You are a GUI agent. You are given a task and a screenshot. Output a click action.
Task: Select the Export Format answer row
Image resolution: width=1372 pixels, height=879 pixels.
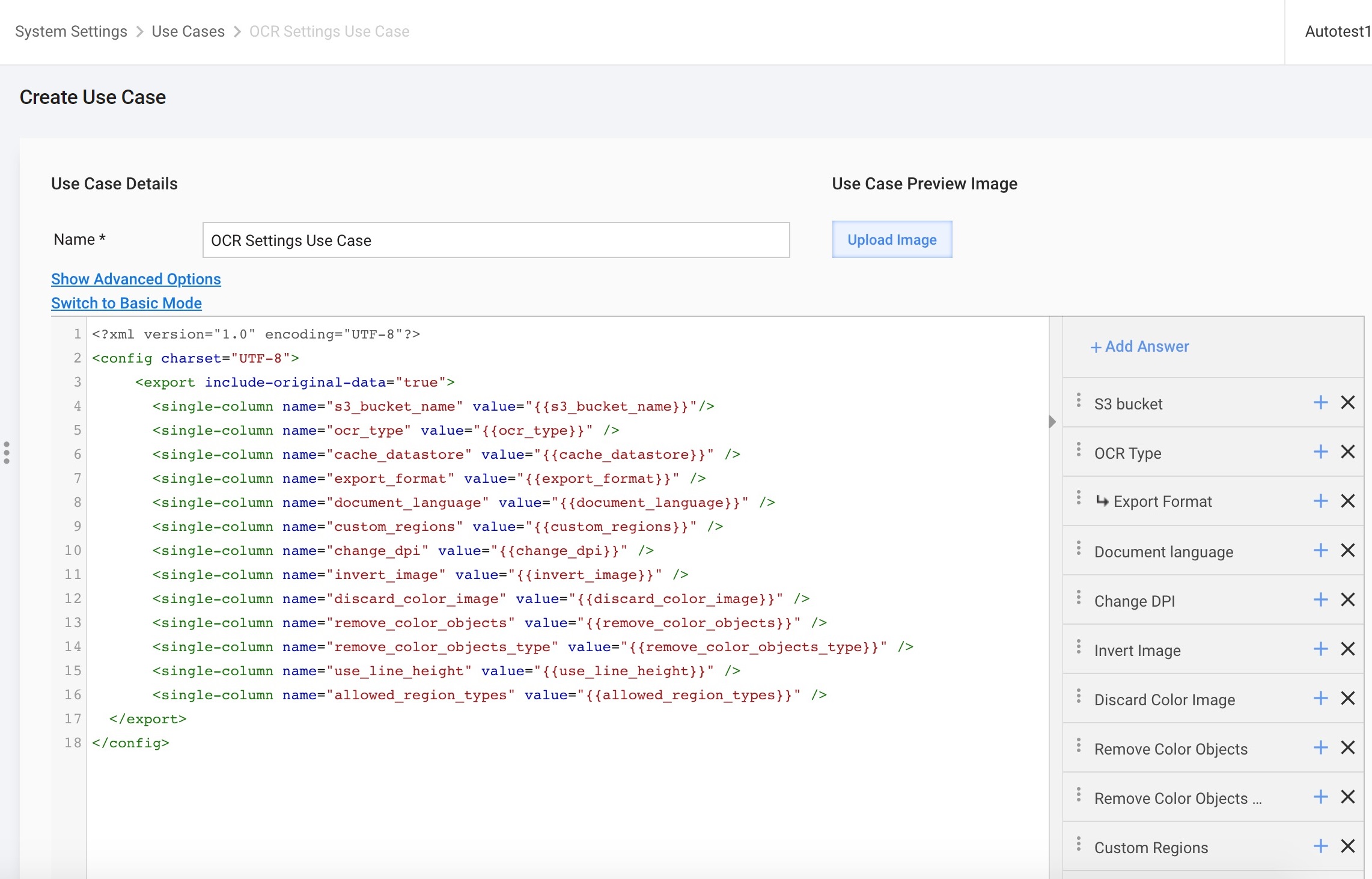[1213, 501]
